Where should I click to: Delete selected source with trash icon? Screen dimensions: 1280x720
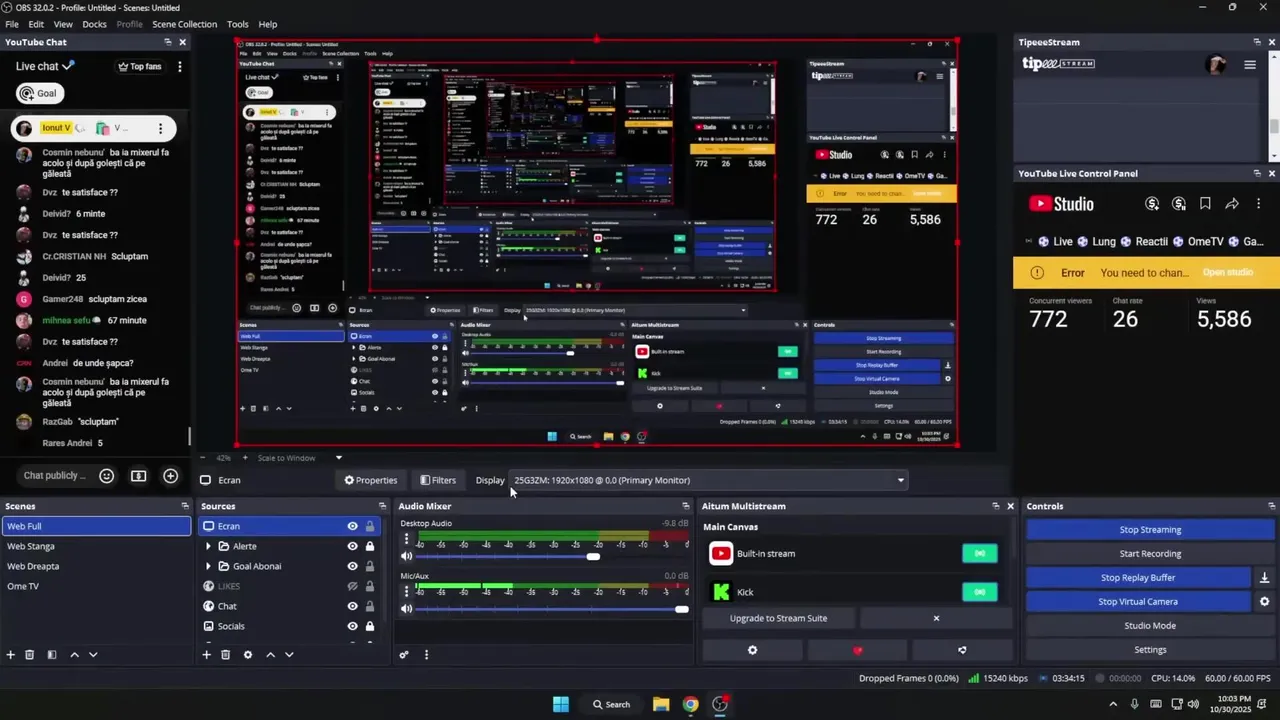click(226, 655)
